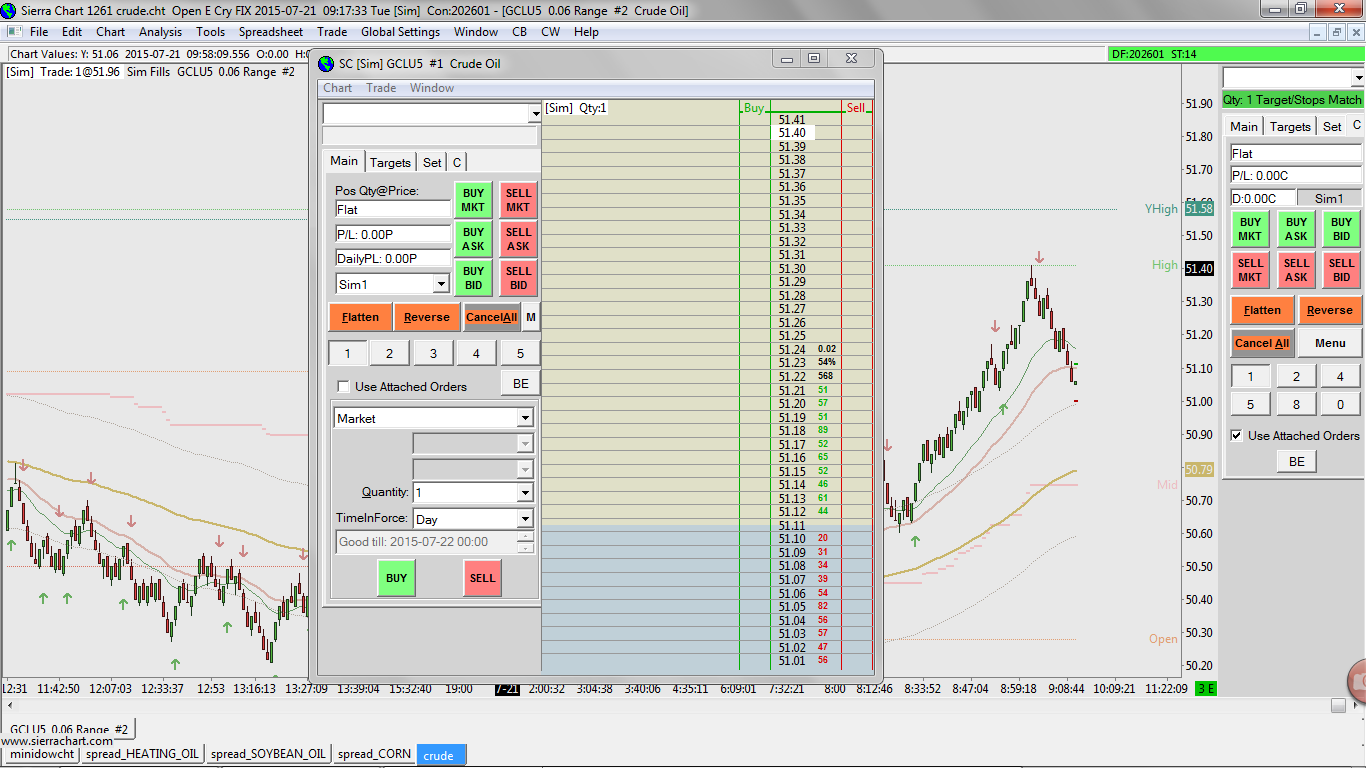Viewport: 1366px width, 768px height.
Task: Click the green 3 E indicator box
Action: tap(1206, 688)
